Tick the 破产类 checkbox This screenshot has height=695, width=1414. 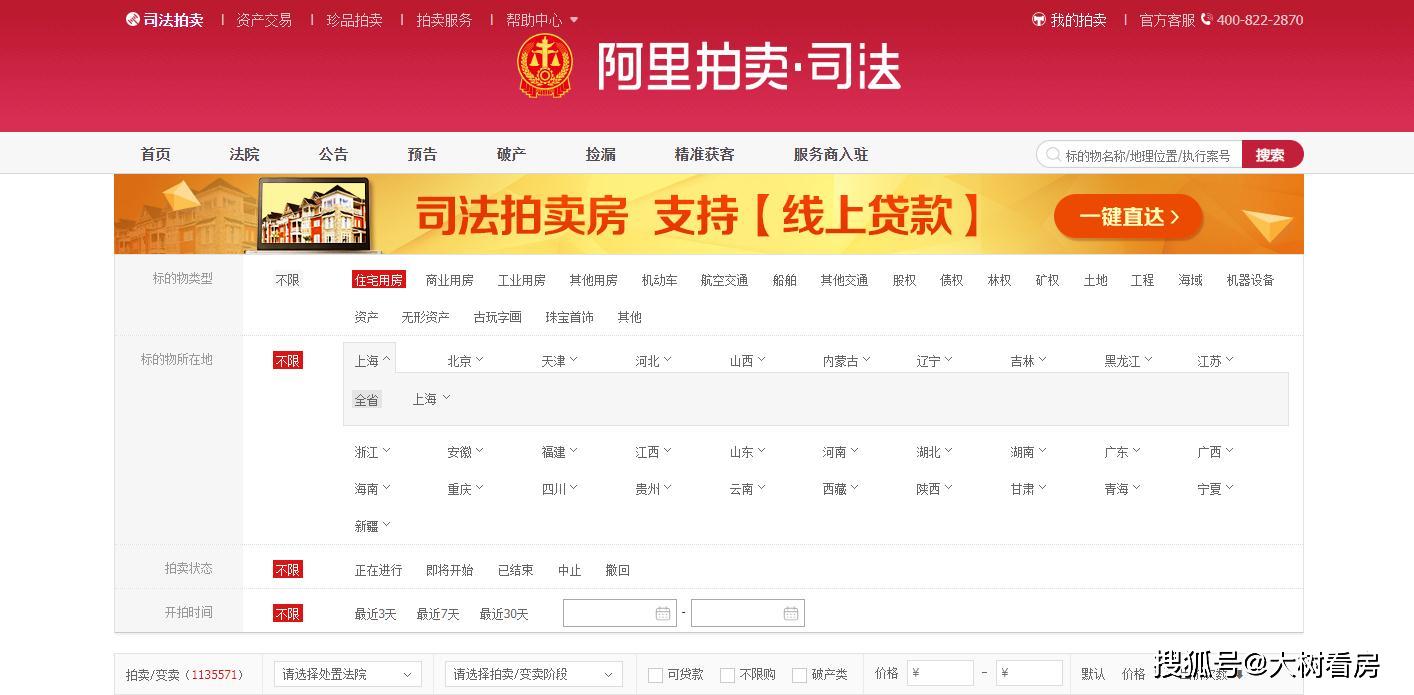point(799,675)
